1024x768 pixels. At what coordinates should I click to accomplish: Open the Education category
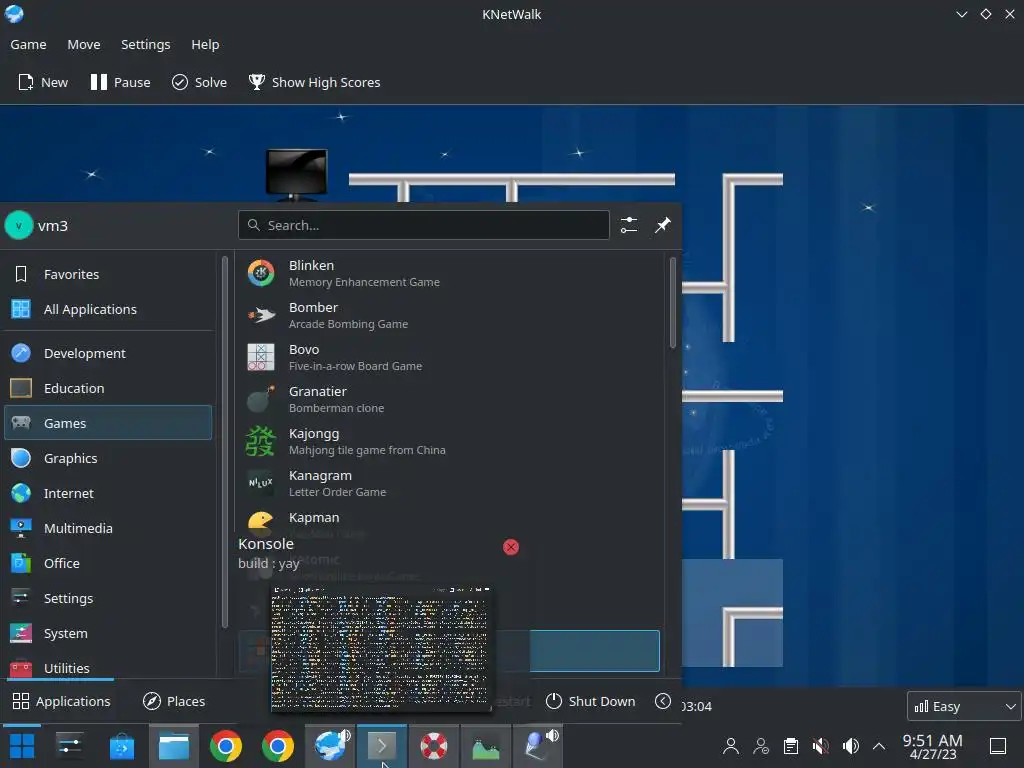108,389
